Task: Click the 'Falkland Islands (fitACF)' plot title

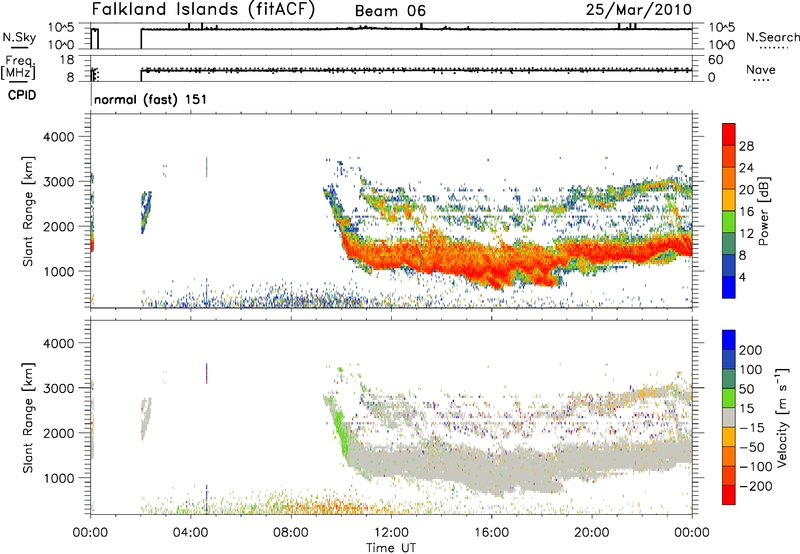Action: [203, 9]
